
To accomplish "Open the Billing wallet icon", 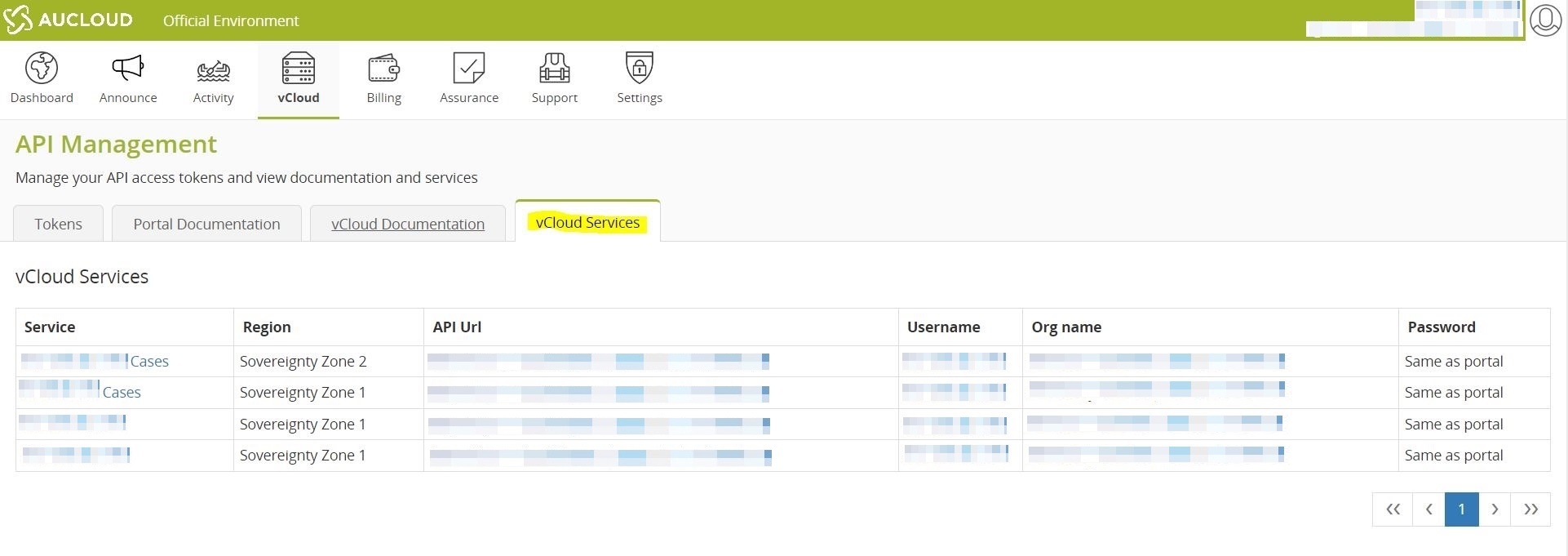I will tap(383, 69).
